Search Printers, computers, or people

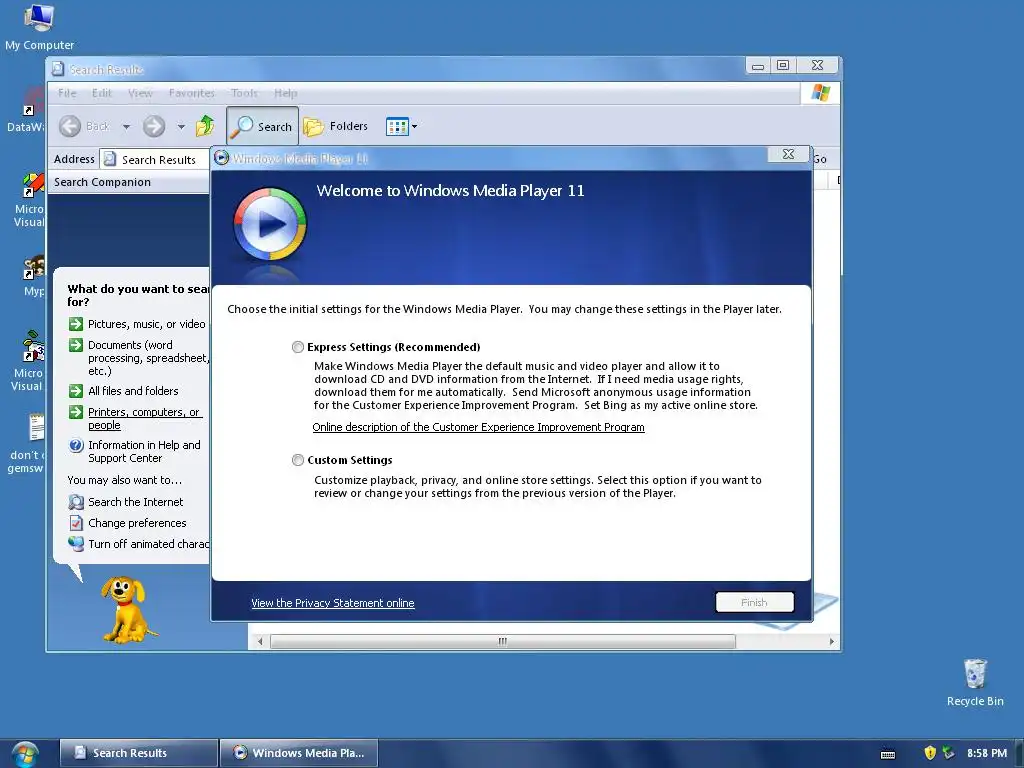[x=144, y=419]
